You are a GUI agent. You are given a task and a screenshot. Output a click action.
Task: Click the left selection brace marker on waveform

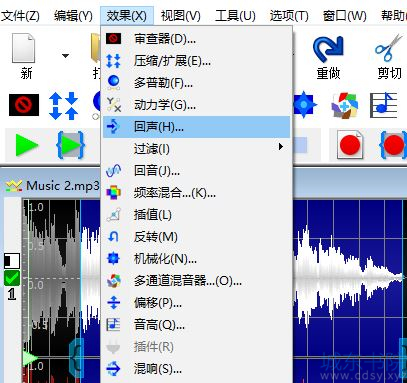77,358
